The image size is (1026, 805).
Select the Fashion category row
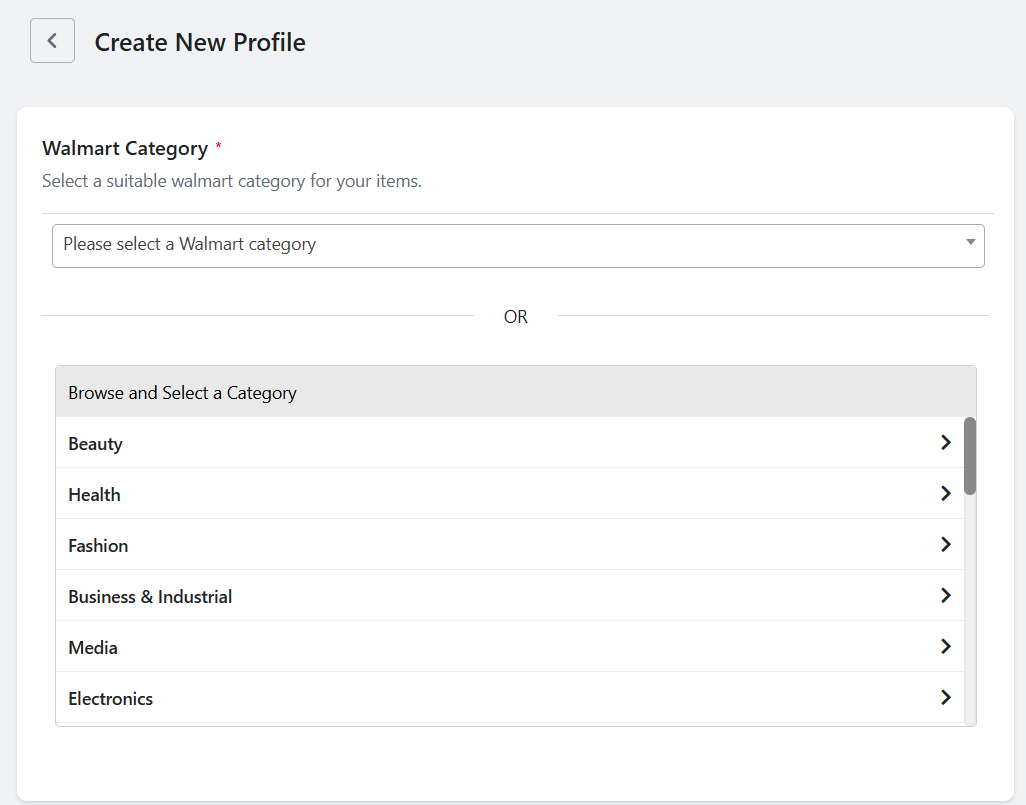click(x=510, y=545)
